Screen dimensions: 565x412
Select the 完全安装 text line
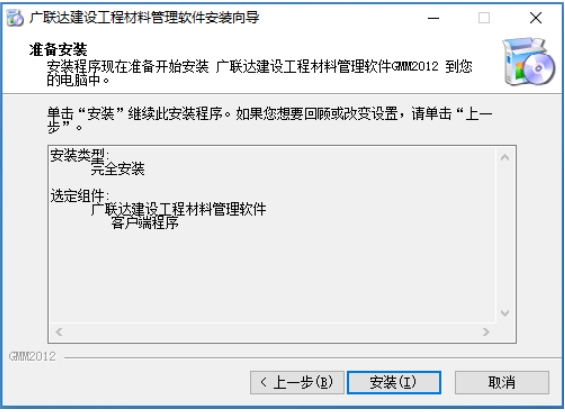pyautogui.click(x=118, y=169)
